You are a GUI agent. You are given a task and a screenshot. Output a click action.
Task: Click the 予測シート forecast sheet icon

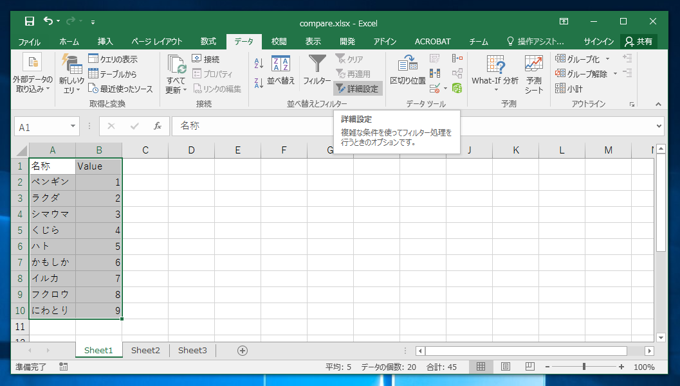pyautogui.click(x=534, y=74)
